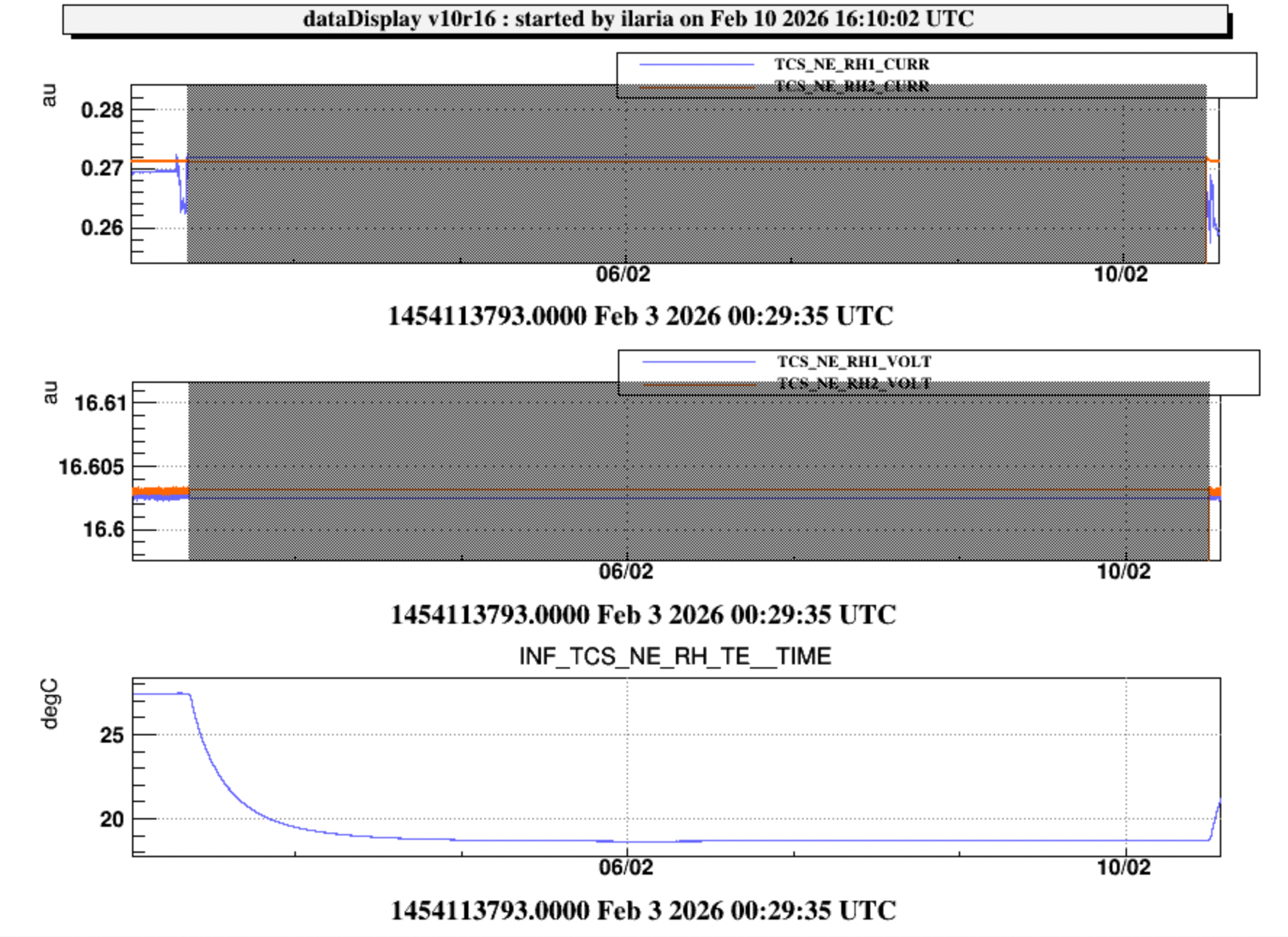
Task: Click the INF_TCS_NE_RH_TE__TIME plot title
Action: point(674,656)
